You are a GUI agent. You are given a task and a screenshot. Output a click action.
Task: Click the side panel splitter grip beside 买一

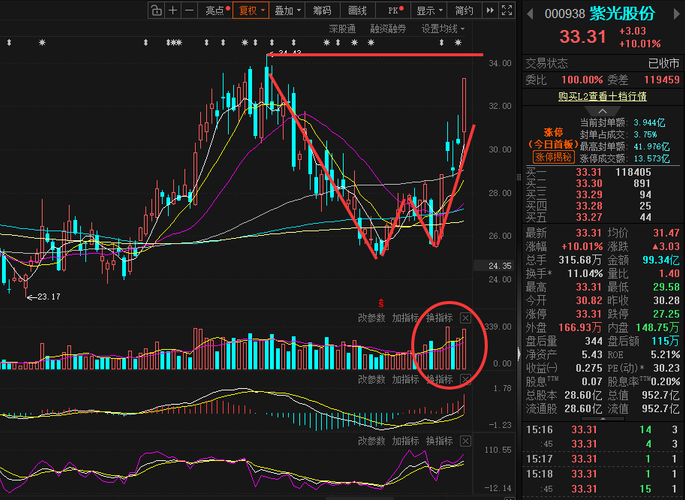(519, 177)
